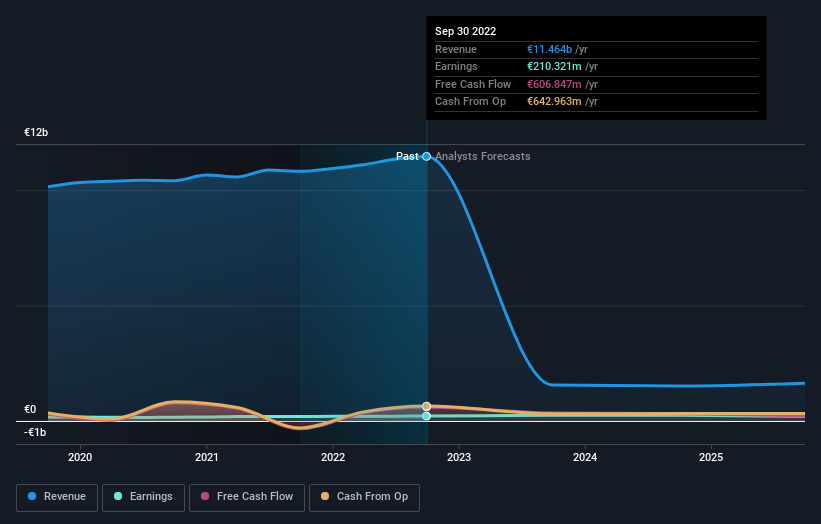Click the 2024 x-axis label

pyautogui.click(x=585, y=458)
